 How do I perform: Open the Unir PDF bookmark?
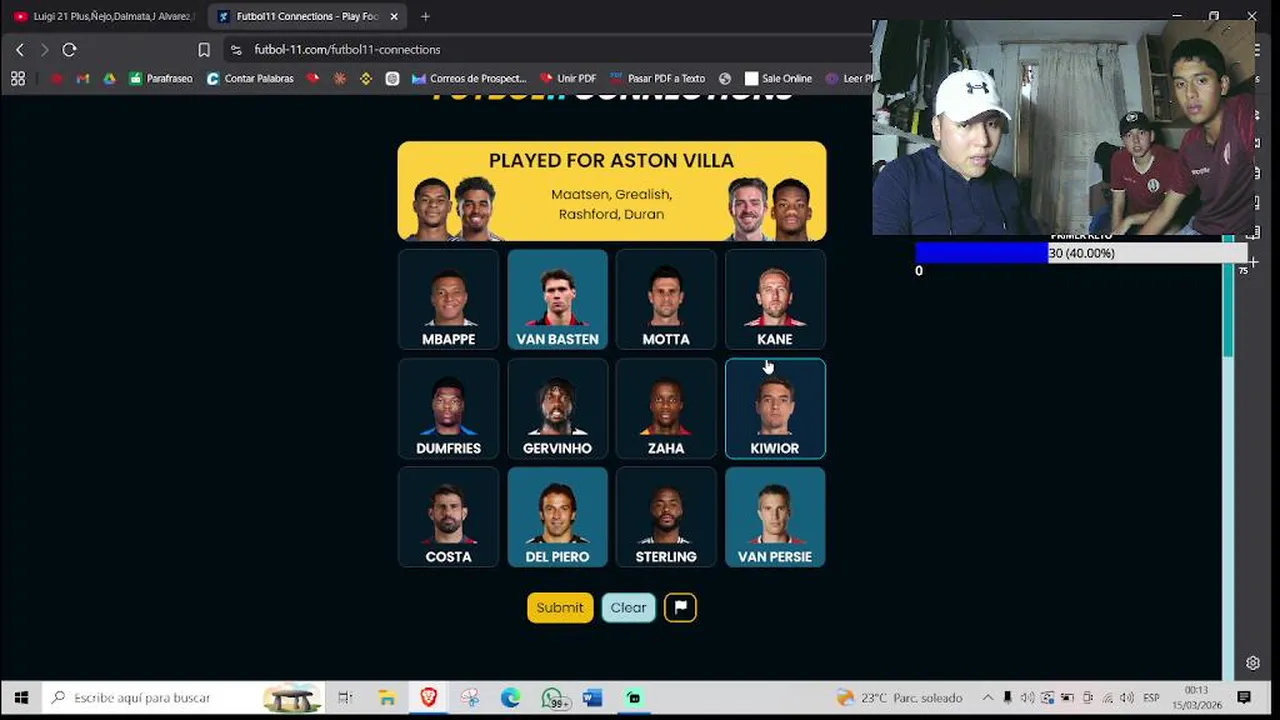click(567, 78)
